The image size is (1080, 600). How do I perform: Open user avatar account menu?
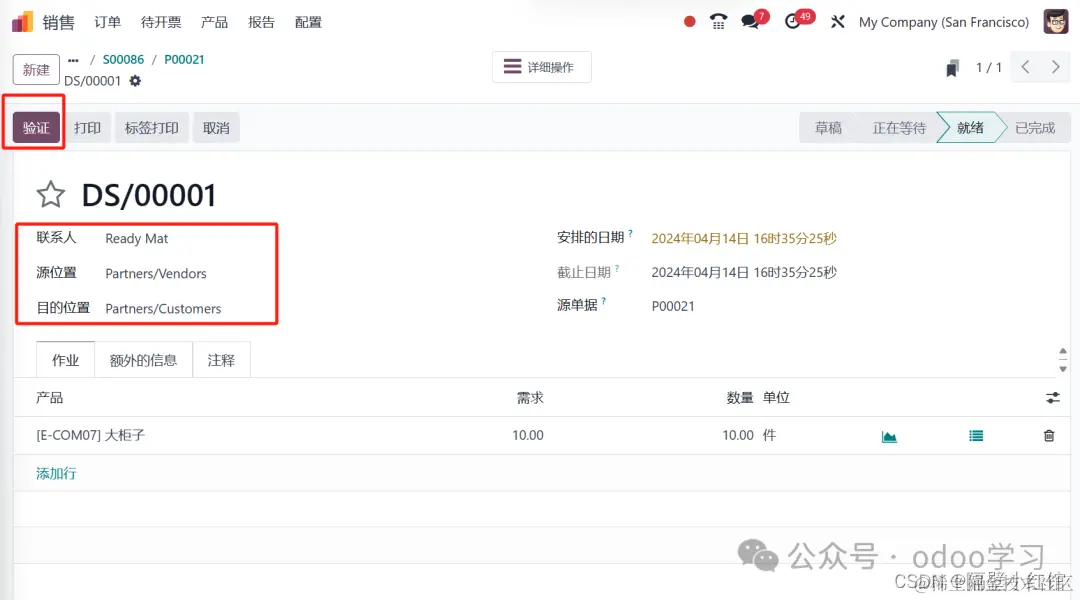(x=1055, y=21)
